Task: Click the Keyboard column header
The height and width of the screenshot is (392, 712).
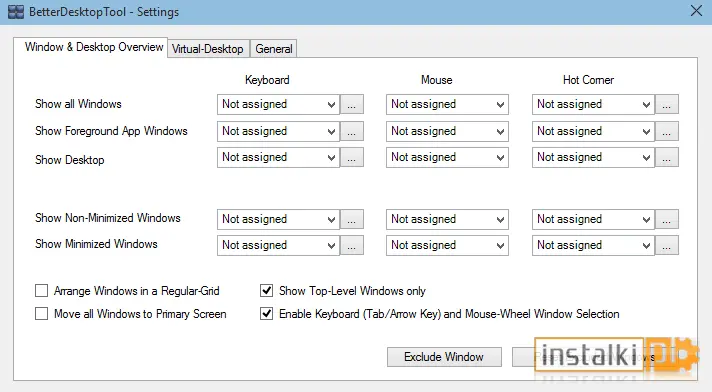Action: [x=267, y=80]
